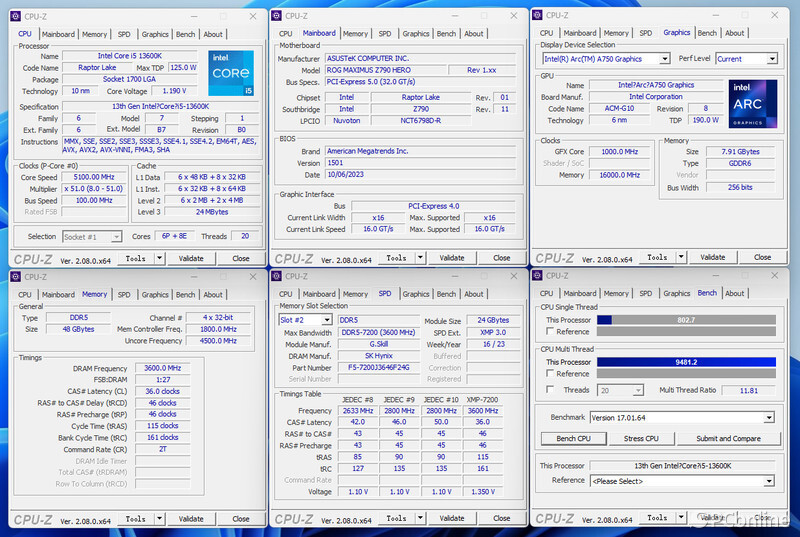Click the CPU-Z title icon in the CPU window

15,16
